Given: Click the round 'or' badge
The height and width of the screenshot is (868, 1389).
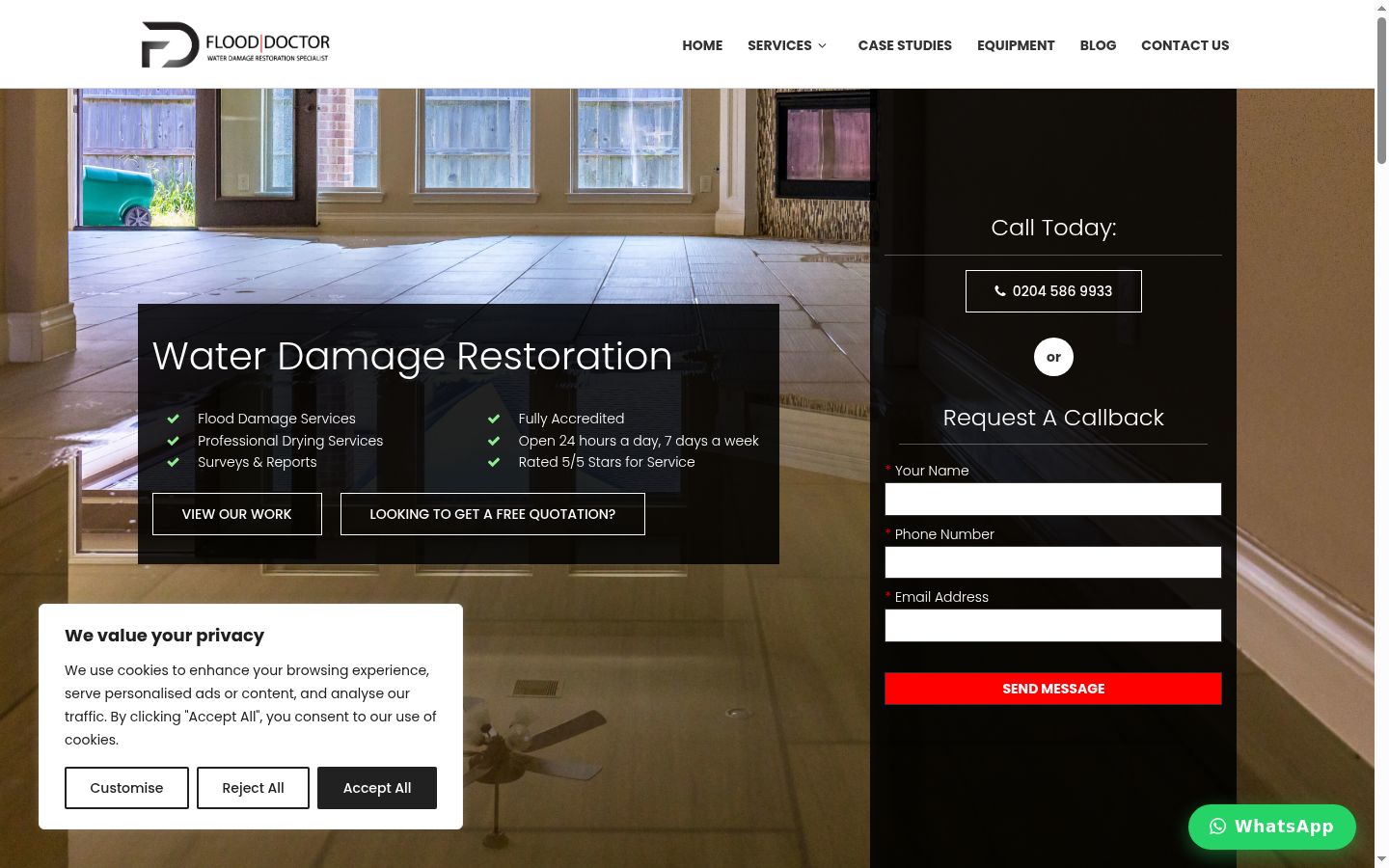Looking at the screenshot, I should pyautogui.click(x=1053, y=357).
